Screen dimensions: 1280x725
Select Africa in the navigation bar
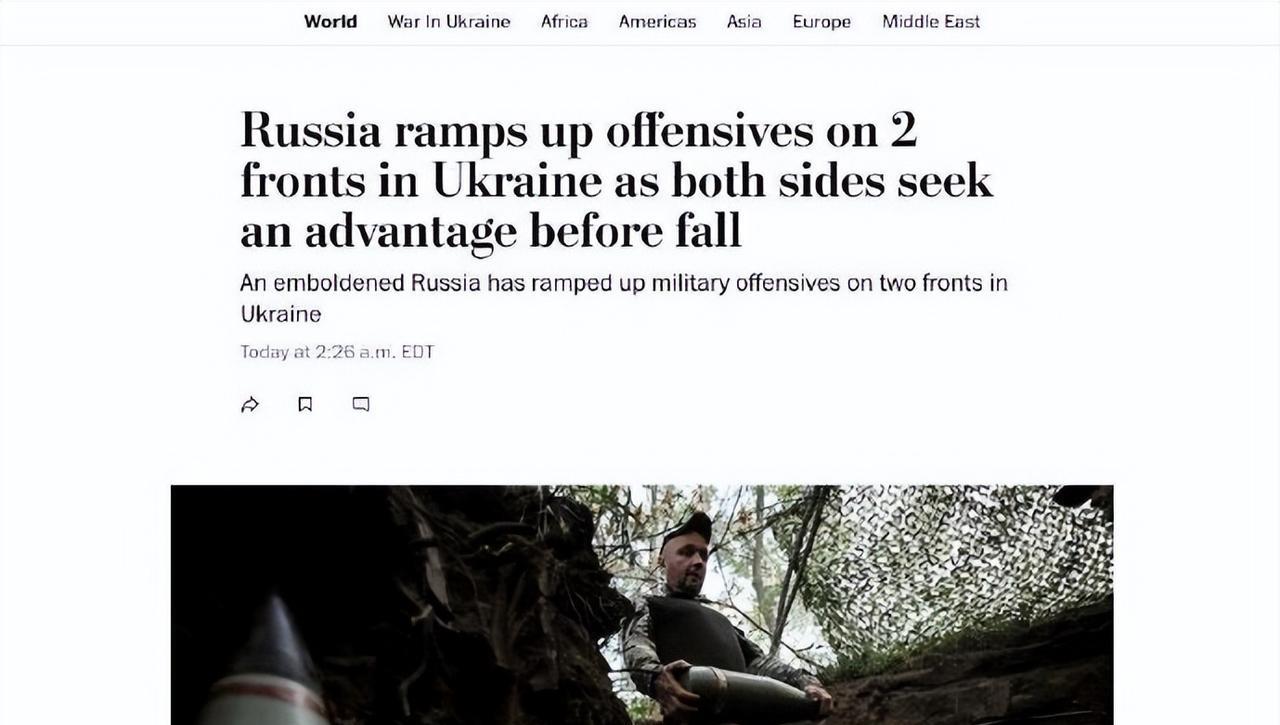tap(564, 21)
